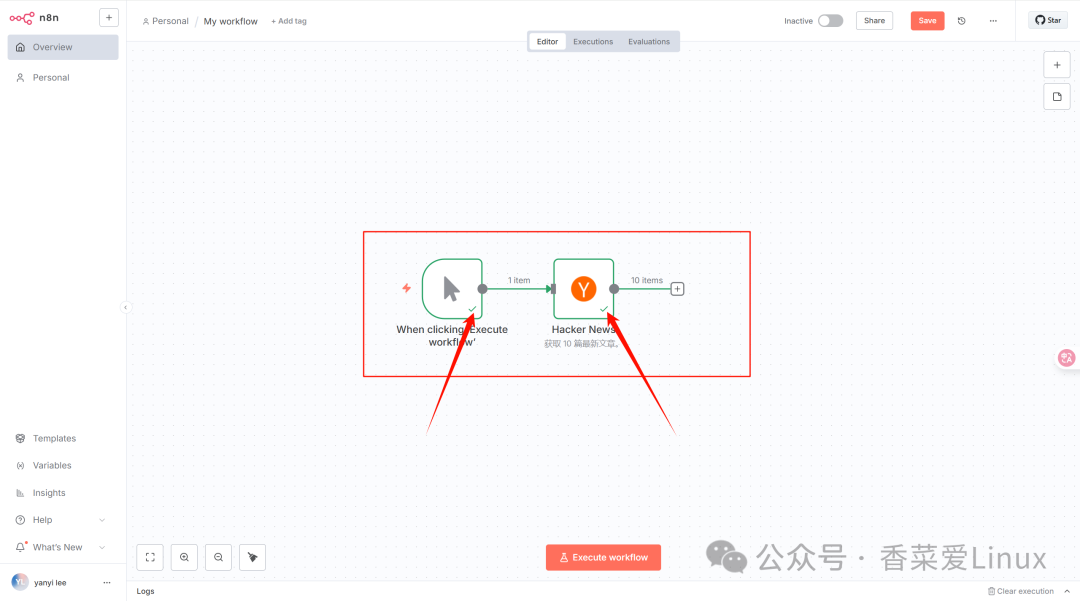
Task: Click the trigger node's output connector dot
Action: (x=483, y=289)
